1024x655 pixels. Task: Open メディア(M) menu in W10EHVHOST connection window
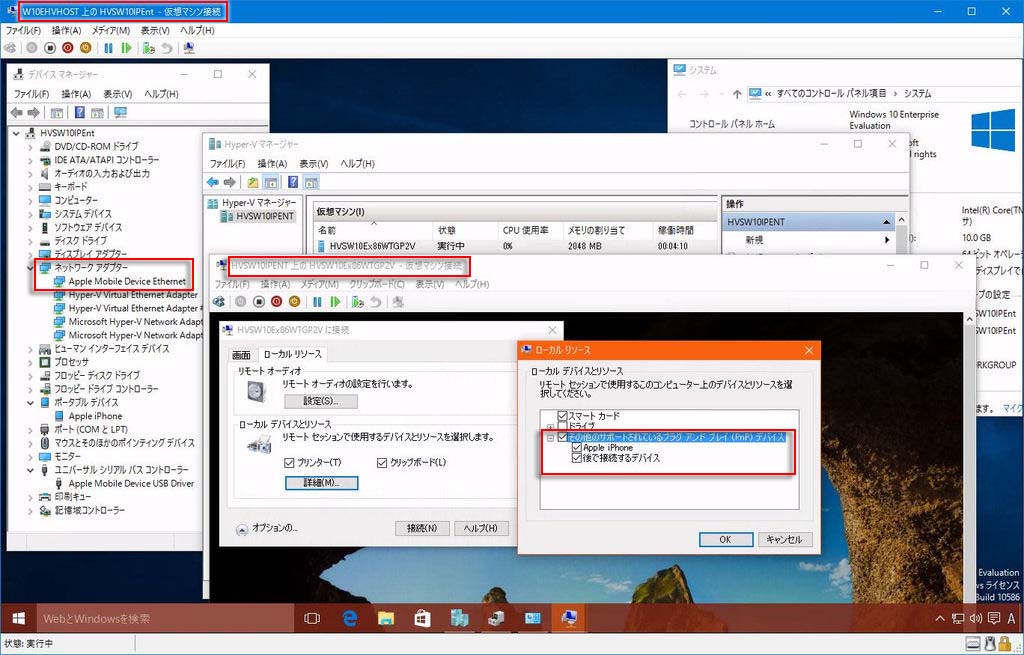pyautogui.click(x=110, y=30)
